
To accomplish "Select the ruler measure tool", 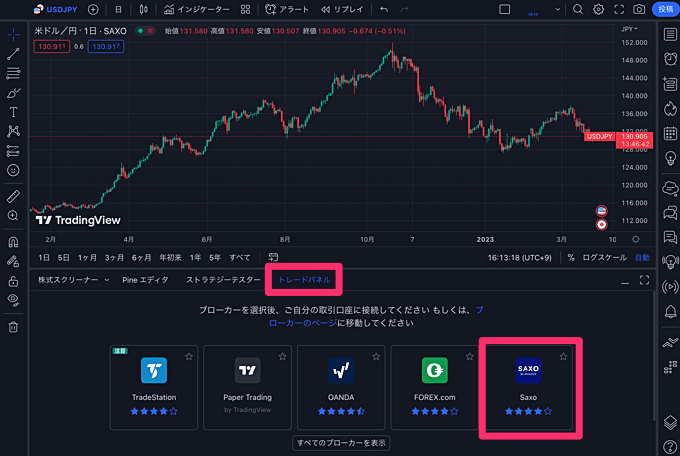I will [13, 197].
